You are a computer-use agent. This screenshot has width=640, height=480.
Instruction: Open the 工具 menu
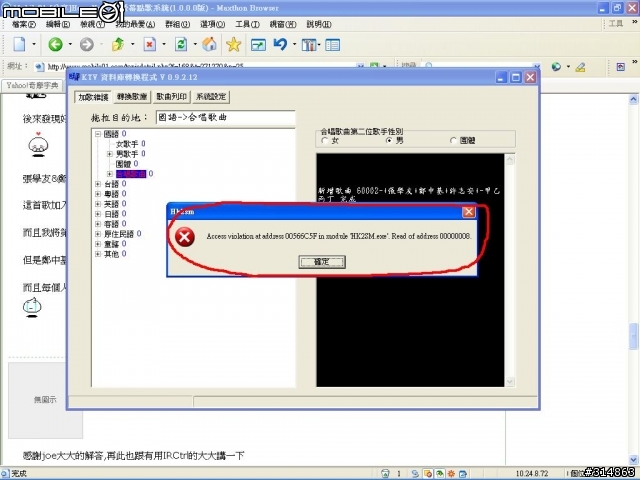247,24
